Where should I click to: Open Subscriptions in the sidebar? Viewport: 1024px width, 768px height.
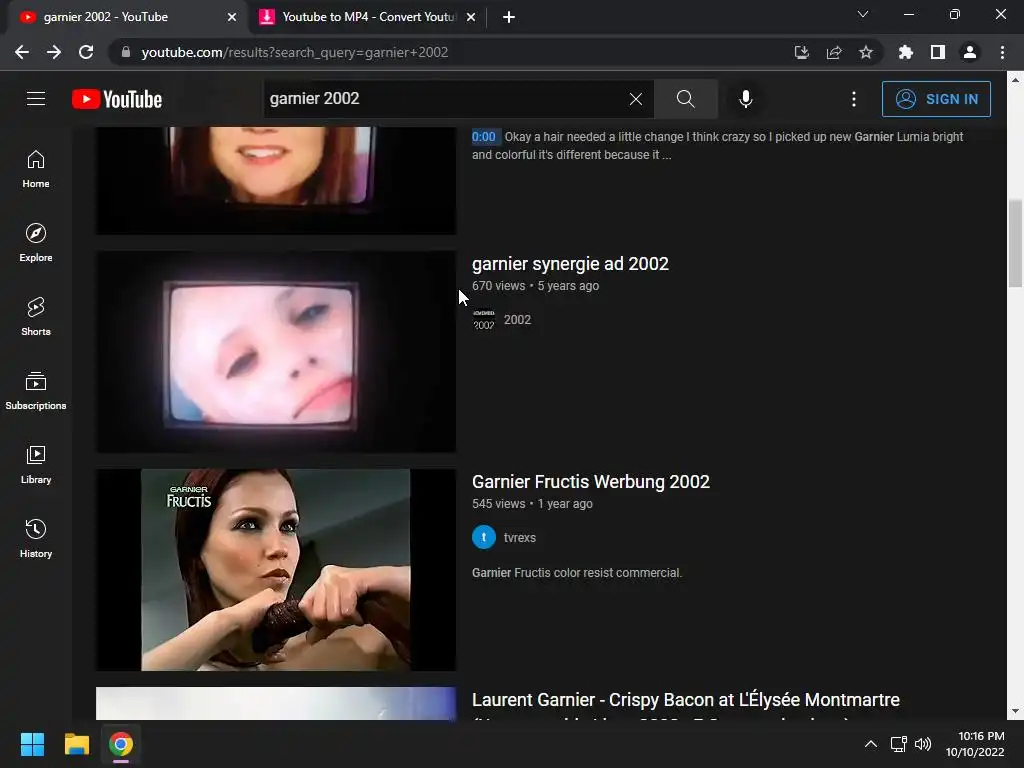(36, 390)
